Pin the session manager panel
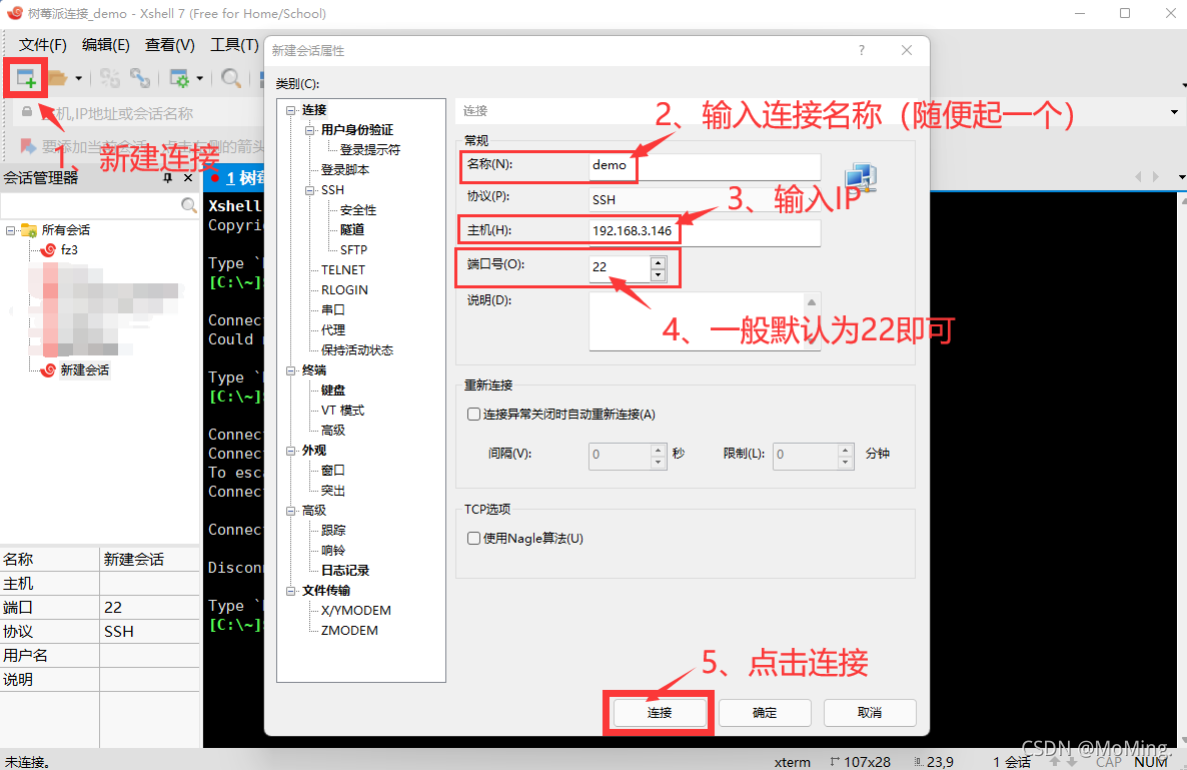 (167, 178)
